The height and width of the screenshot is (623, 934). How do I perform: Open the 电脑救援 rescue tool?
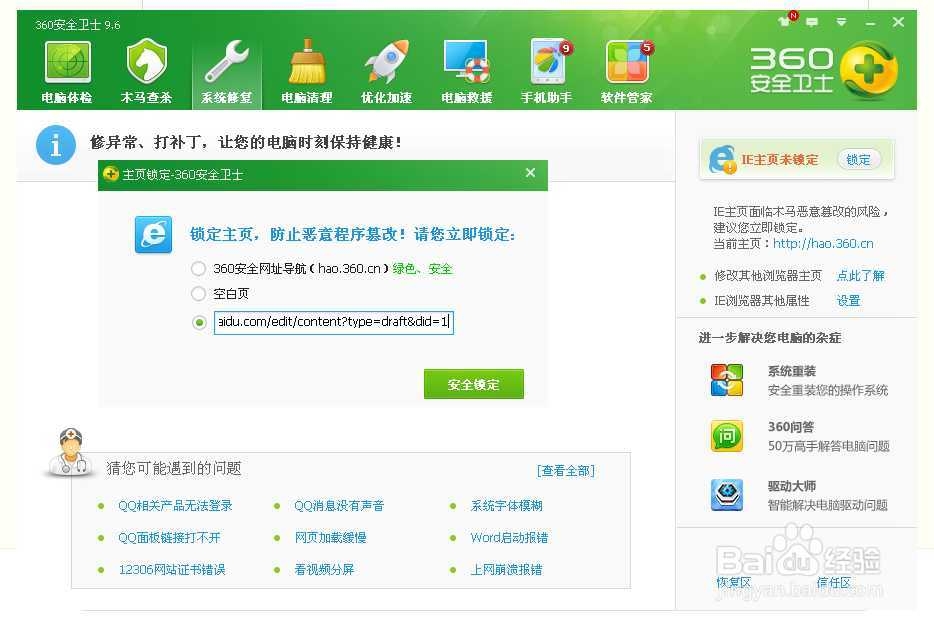tap(465, 68)
